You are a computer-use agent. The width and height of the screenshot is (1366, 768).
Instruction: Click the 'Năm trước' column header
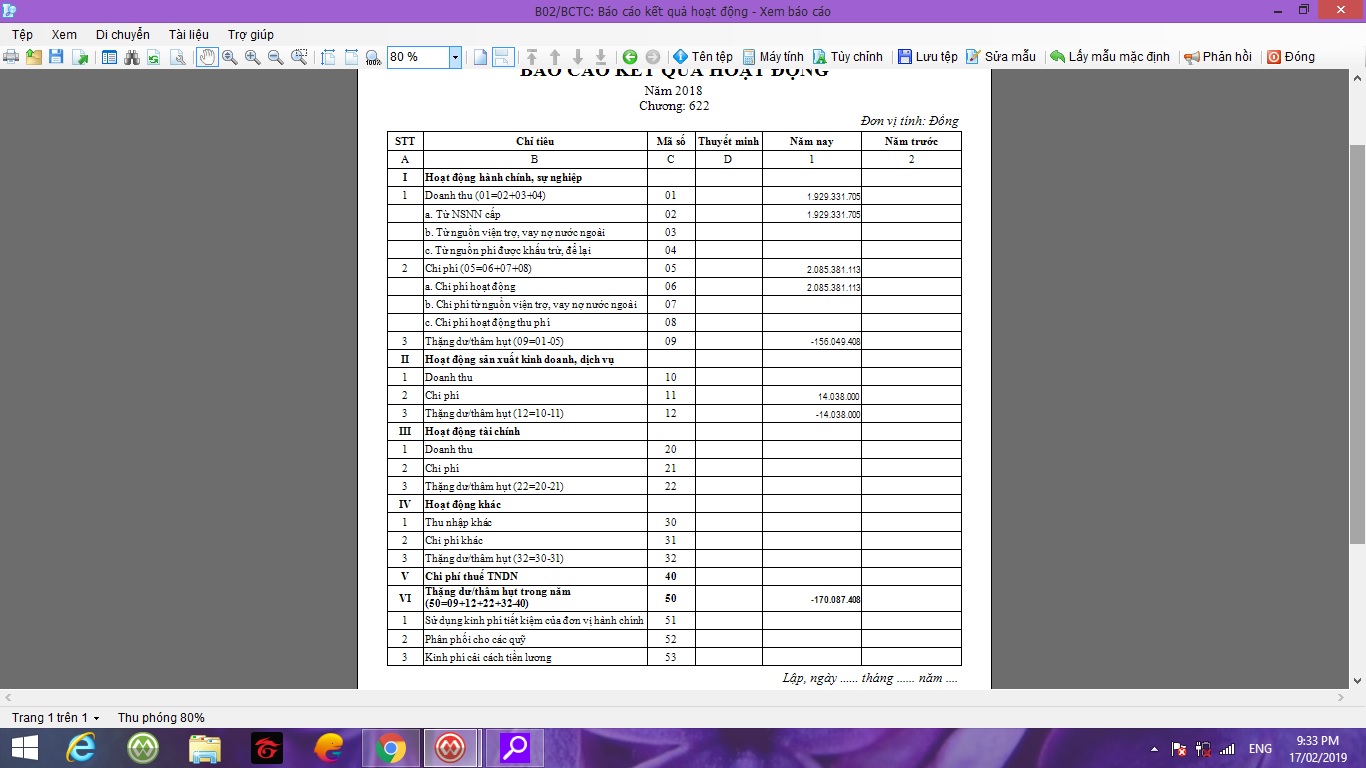911,141
